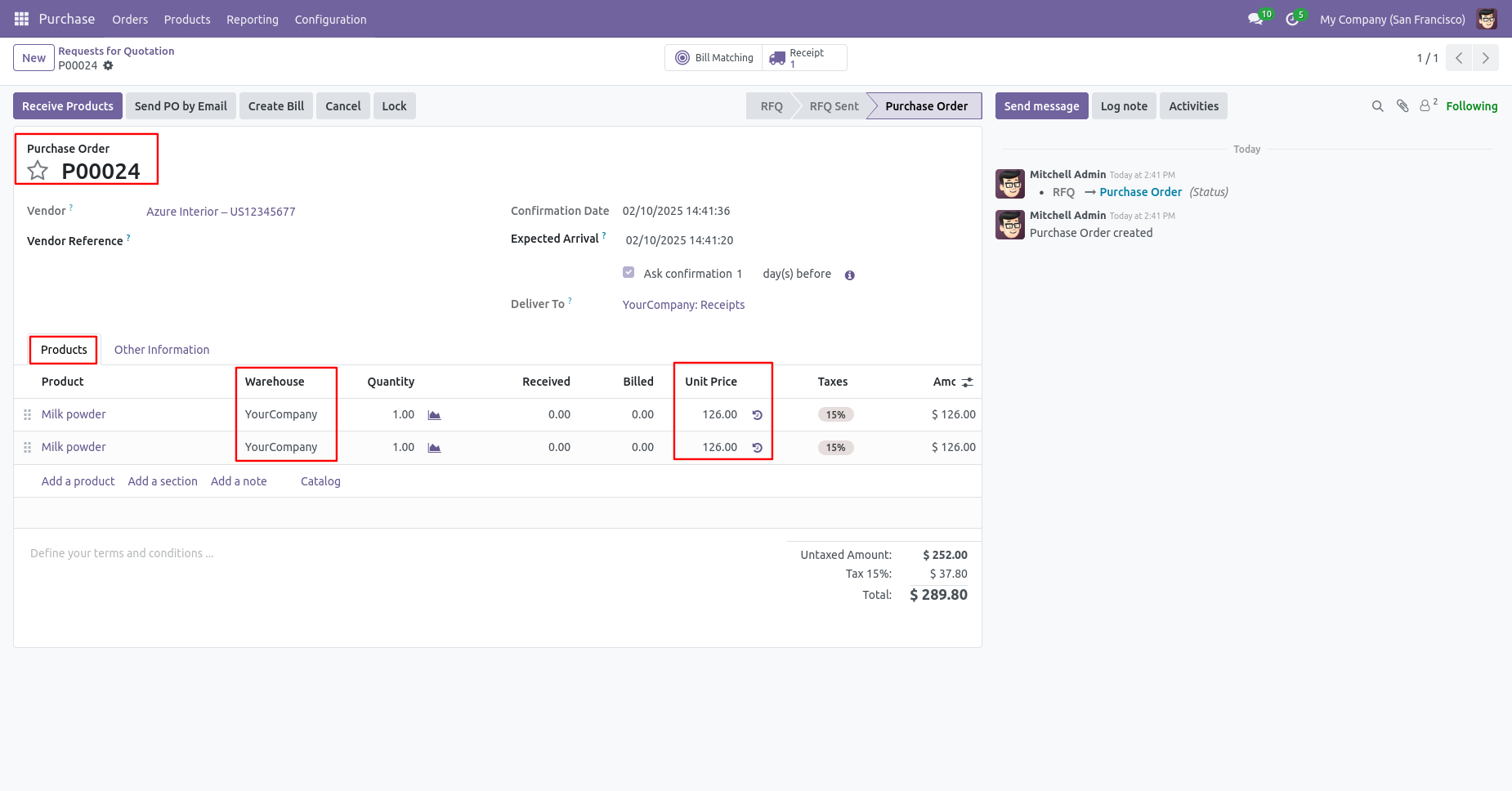Open forecast chart icon for first Milk powder line

tap(434, 415)
